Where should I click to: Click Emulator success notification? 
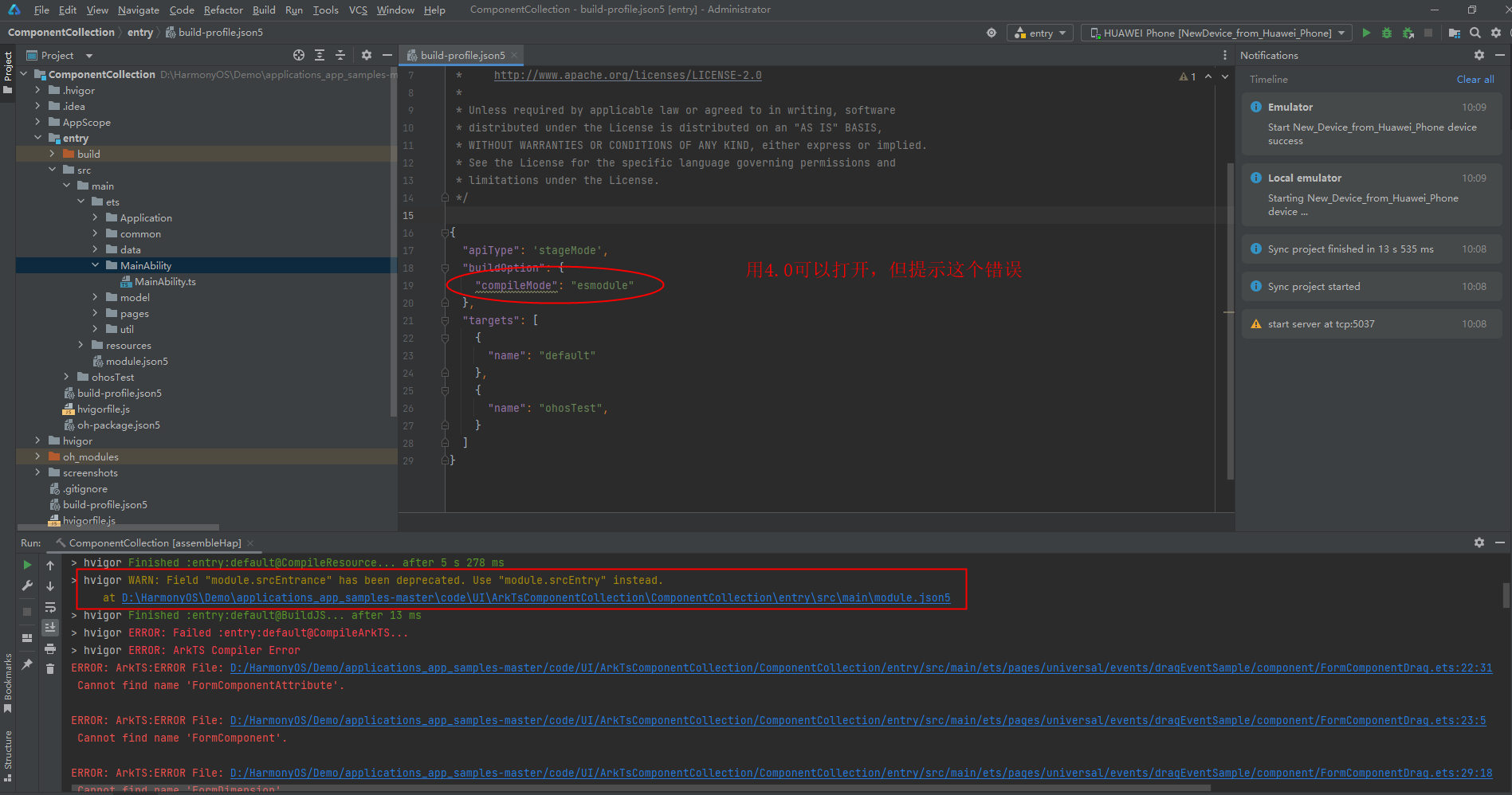(x=1372, y=123)
